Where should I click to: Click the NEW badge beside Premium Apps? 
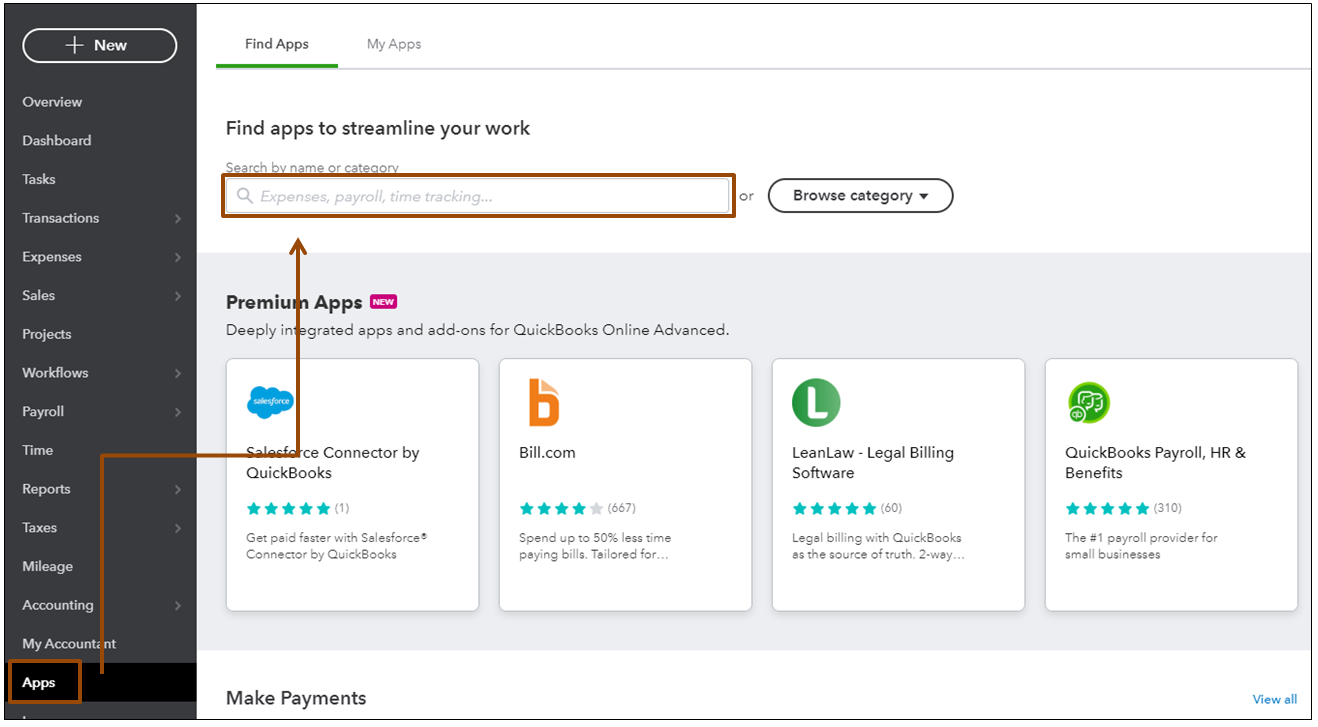point(383,301)
